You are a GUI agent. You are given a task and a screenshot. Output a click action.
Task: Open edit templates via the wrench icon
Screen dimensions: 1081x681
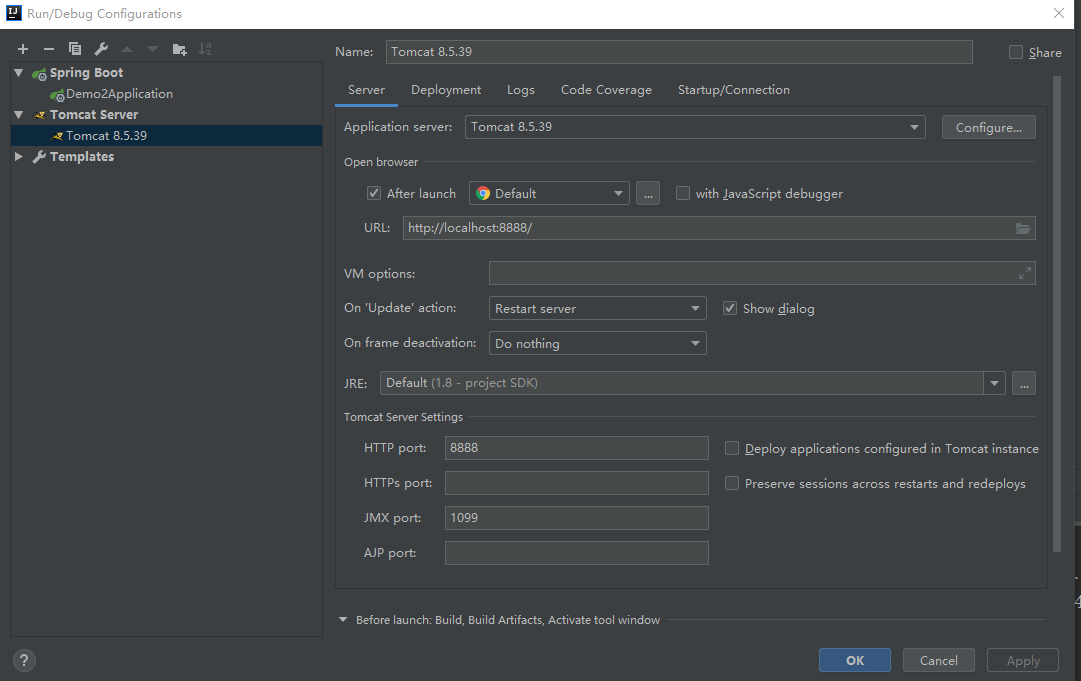[101, 49]
